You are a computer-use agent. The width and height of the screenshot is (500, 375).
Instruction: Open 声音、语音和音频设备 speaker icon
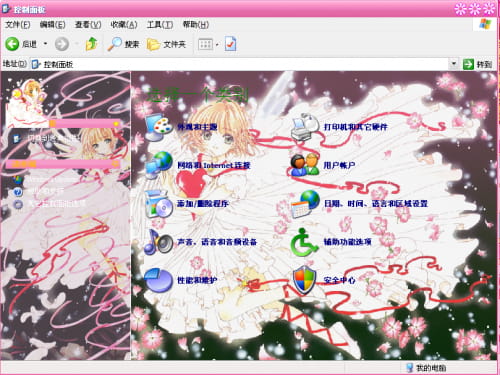[x=159, y=242]
